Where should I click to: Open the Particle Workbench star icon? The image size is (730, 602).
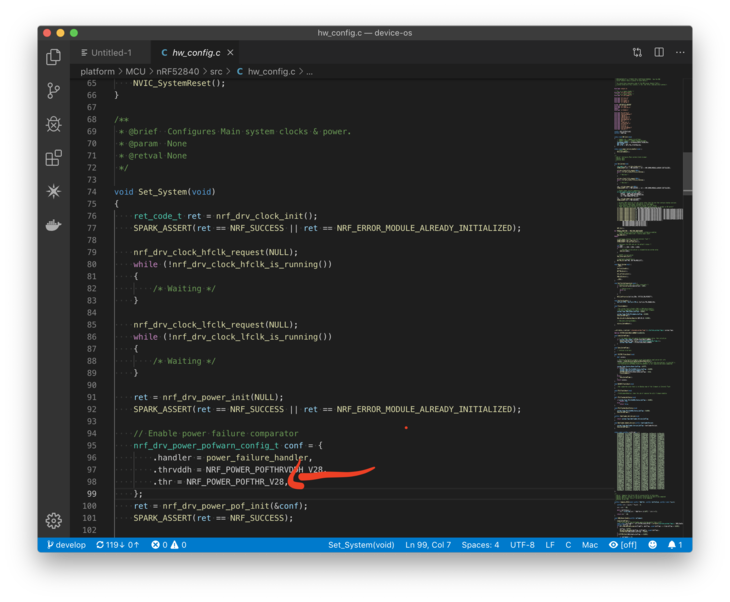pyautogui.click(x=54, y=191)
